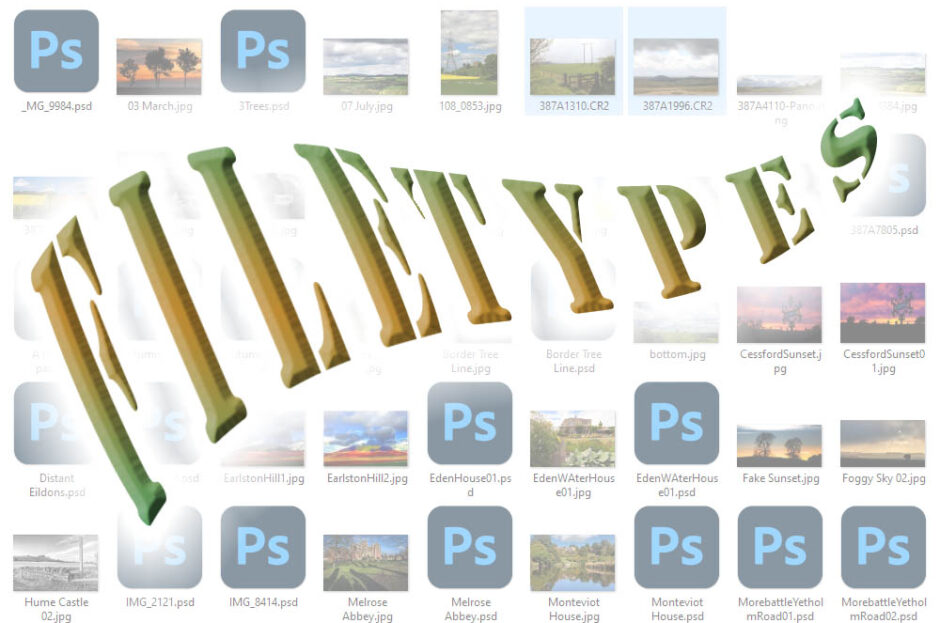Click the 07 July.jpg image thumbnail
This screenshot has height=623, width=940.
[x=366, y=66]
